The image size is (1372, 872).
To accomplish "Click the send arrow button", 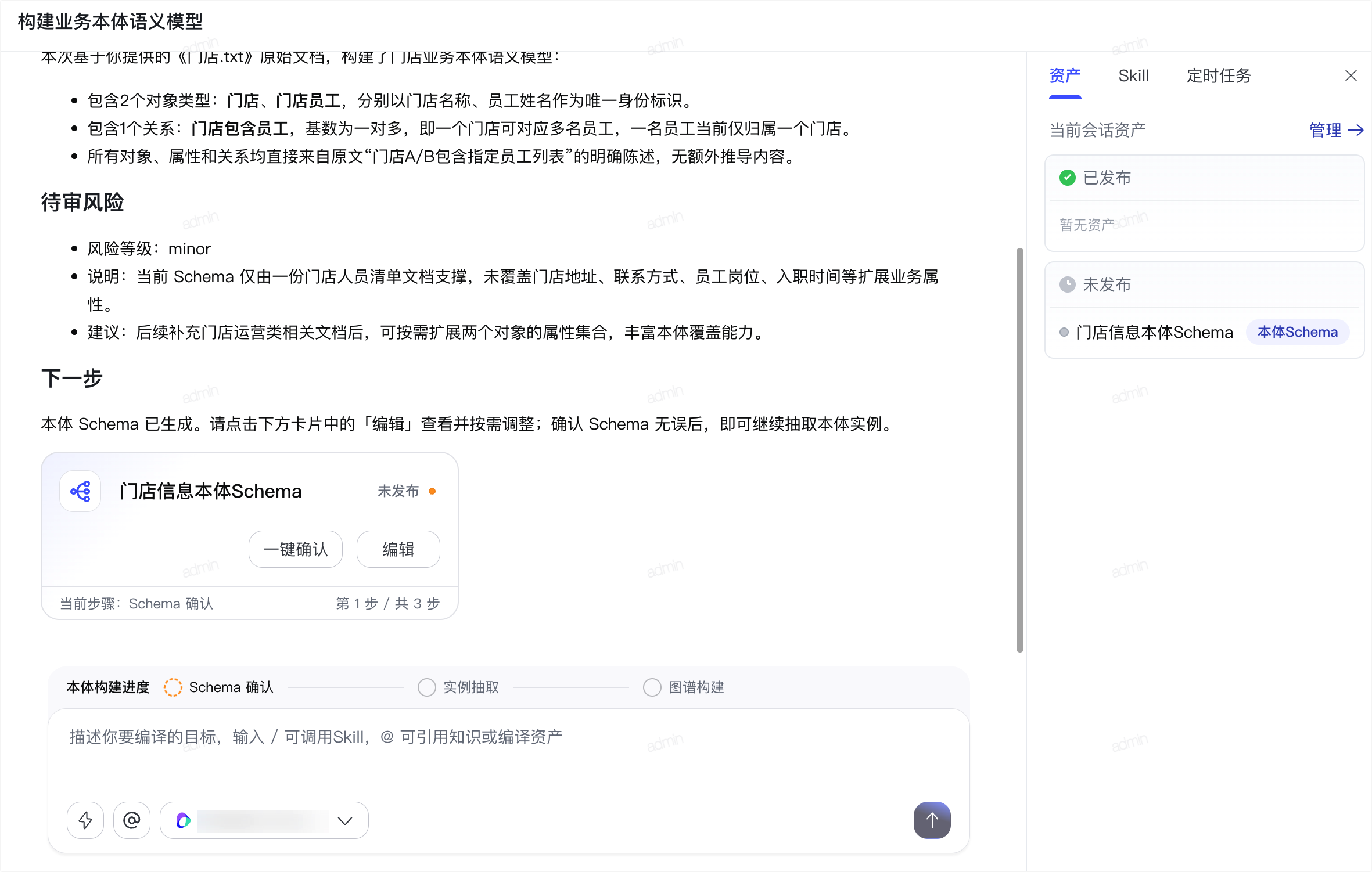I will [932, 820].
